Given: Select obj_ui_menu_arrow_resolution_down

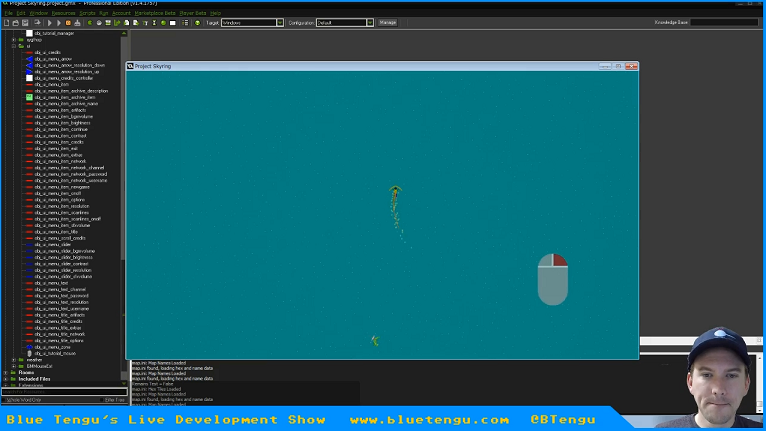Looking at the screenshot, I should pos(69,65).
